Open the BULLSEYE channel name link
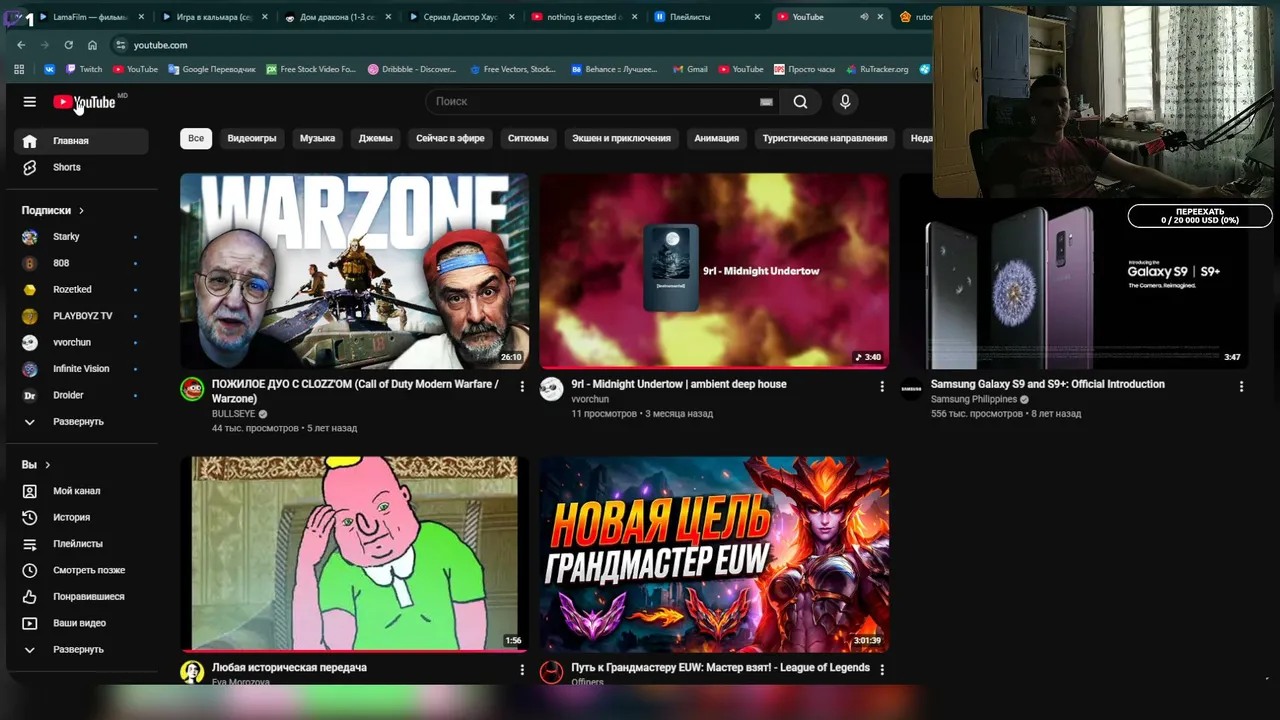Image resolution: width=1280 pixels, height=720 pixels. coord(233,414)
